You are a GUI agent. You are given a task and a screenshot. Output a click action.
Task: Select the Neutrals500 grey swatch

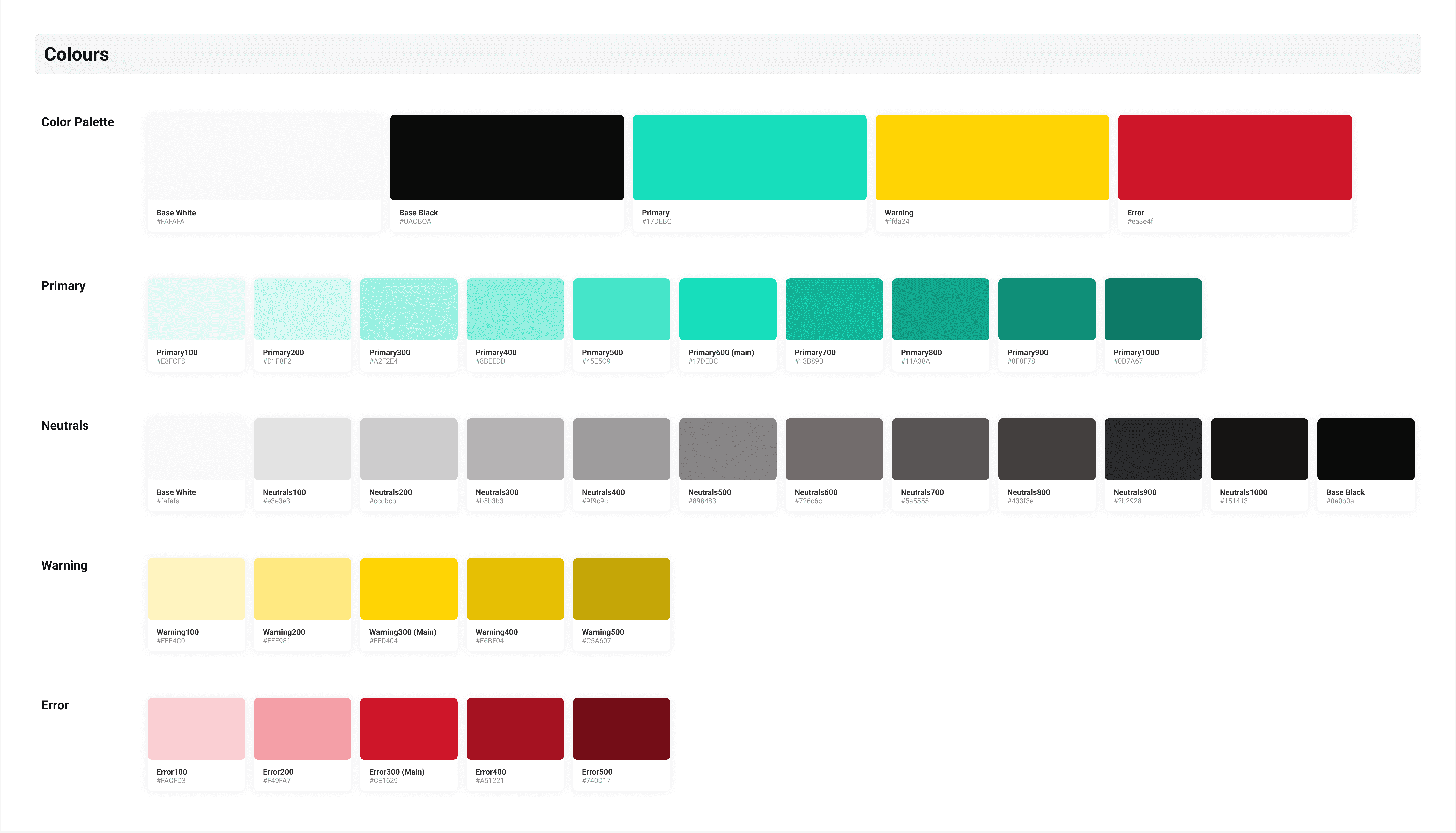click(x=728, y=449)
